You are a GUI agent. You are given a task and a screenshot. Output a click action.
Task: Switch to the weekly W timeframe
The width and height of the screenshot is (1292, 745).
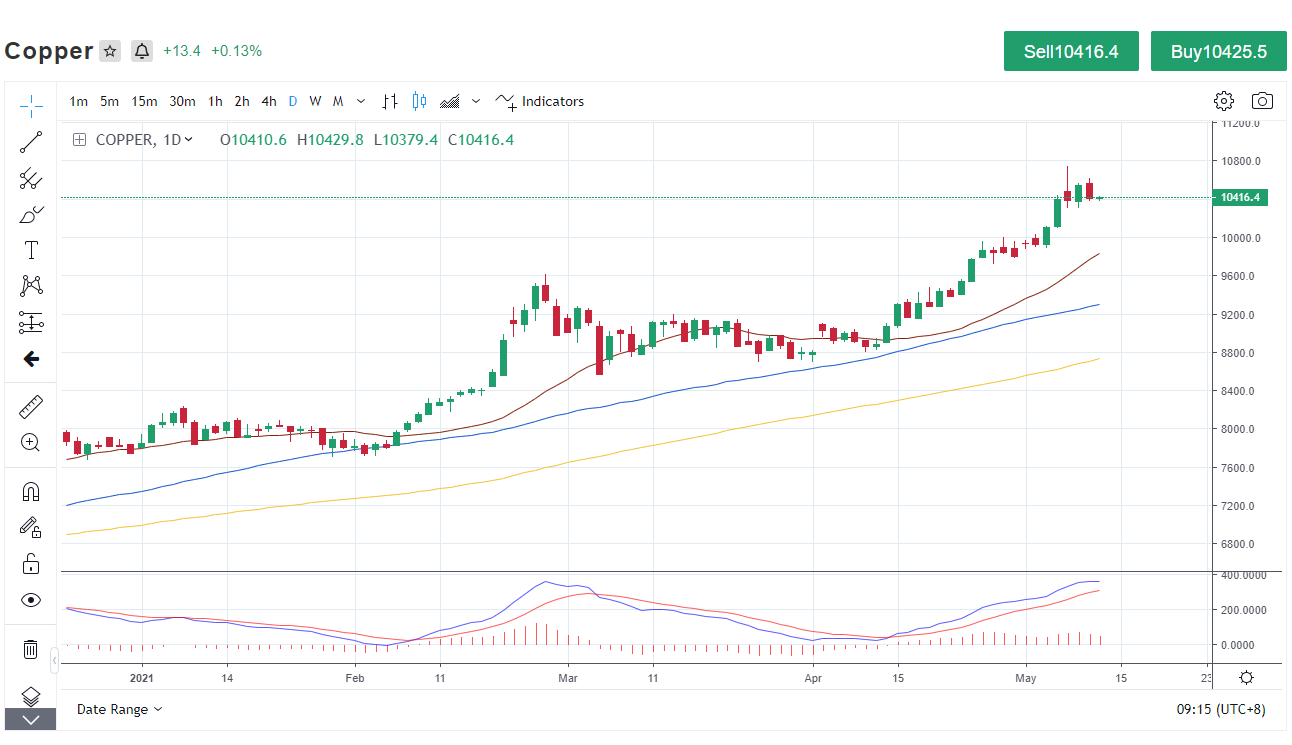[315, 101]
